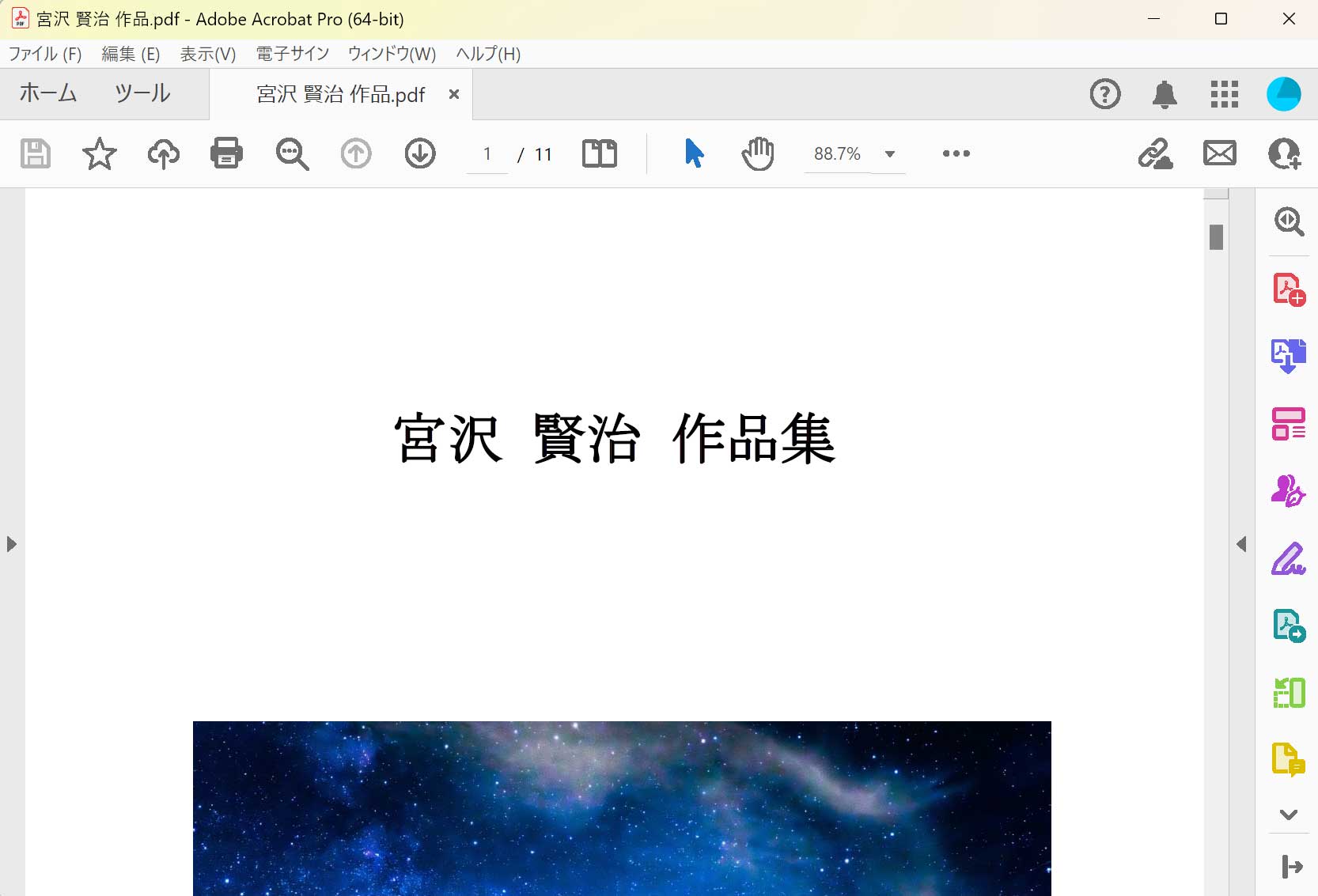
Task: Open page display view icon
Action: [600, 153]
